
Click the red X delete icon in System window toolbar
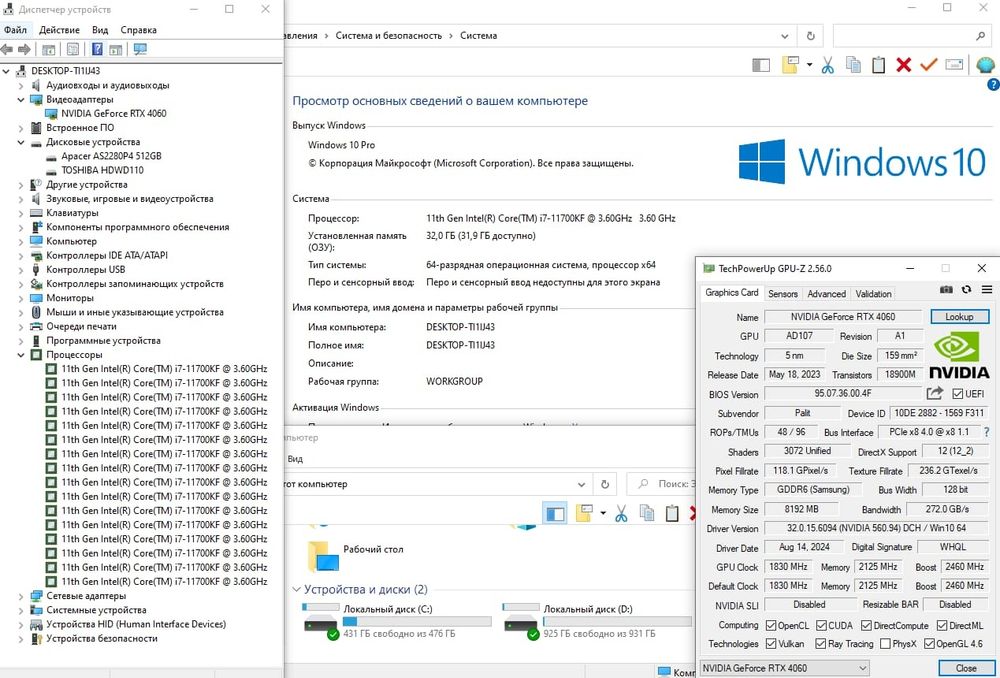[x=903, y=64]
